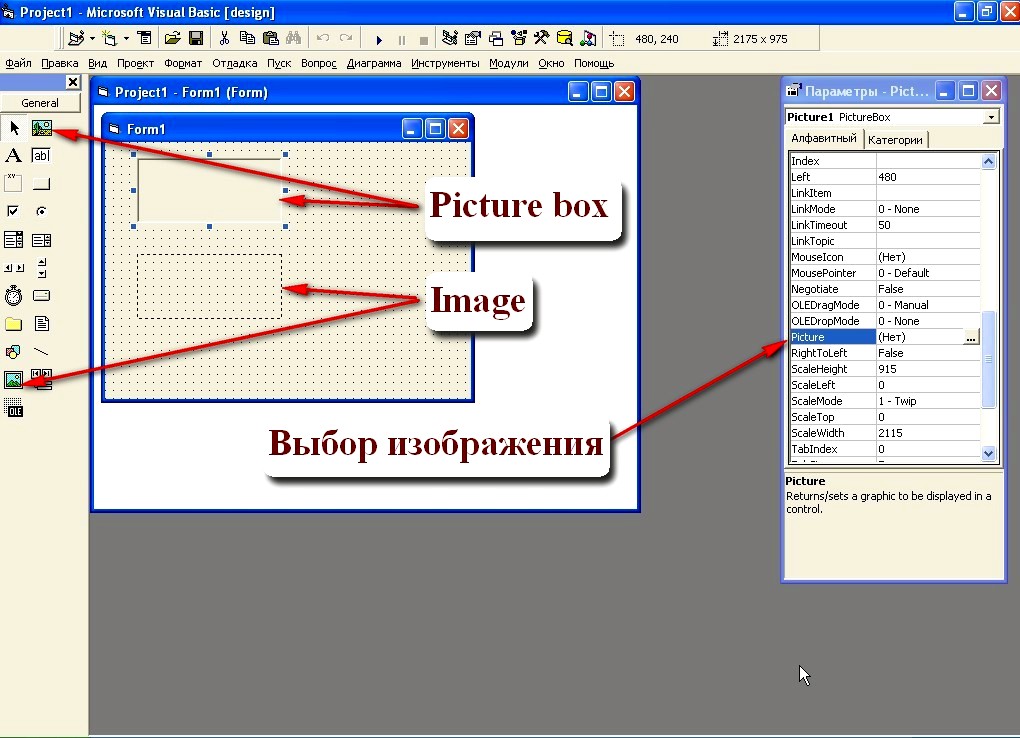Select the CheckBox control tool

click(14, 212)
